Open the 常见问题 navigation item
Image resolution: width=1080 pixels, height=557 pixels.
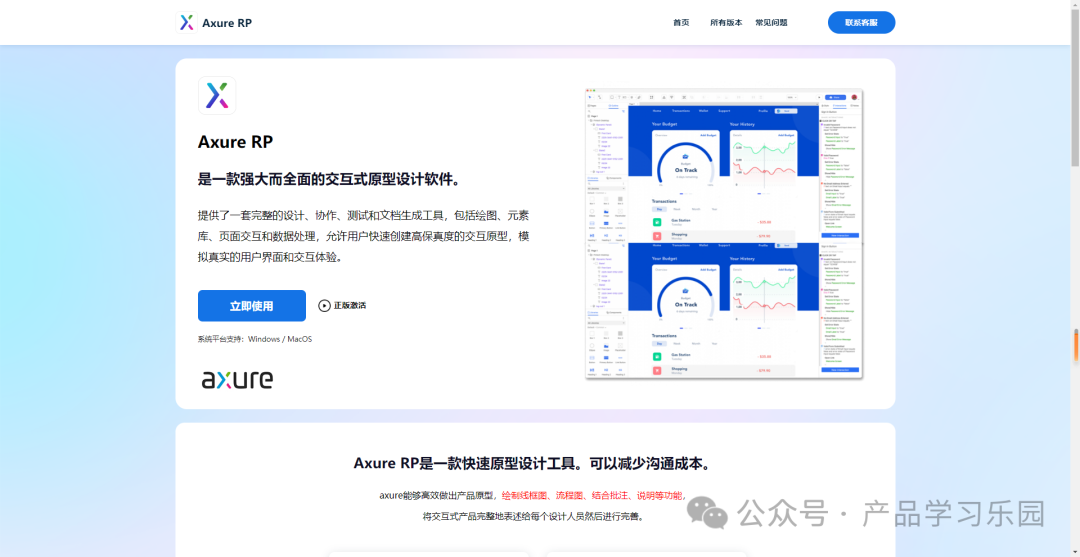click(771, 23)
